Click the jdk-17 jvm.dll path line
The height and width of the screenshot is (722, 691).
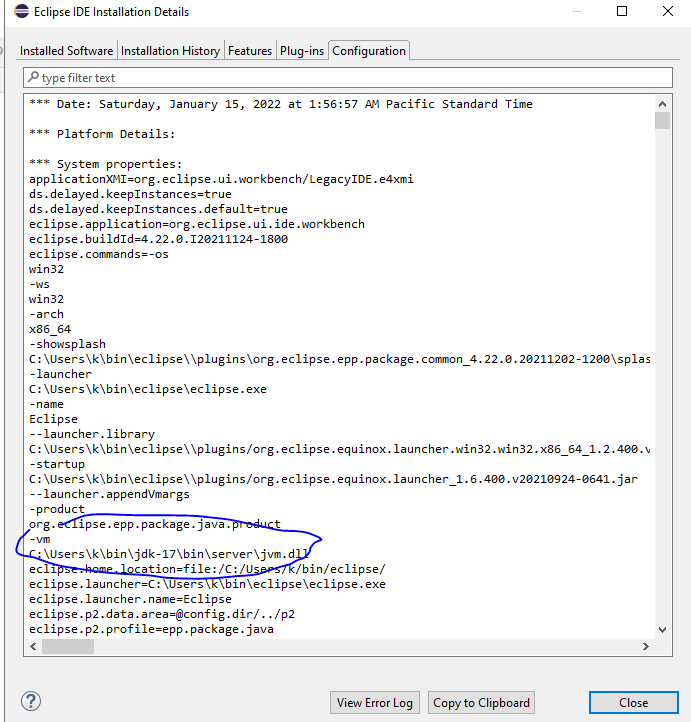(169, 554)
